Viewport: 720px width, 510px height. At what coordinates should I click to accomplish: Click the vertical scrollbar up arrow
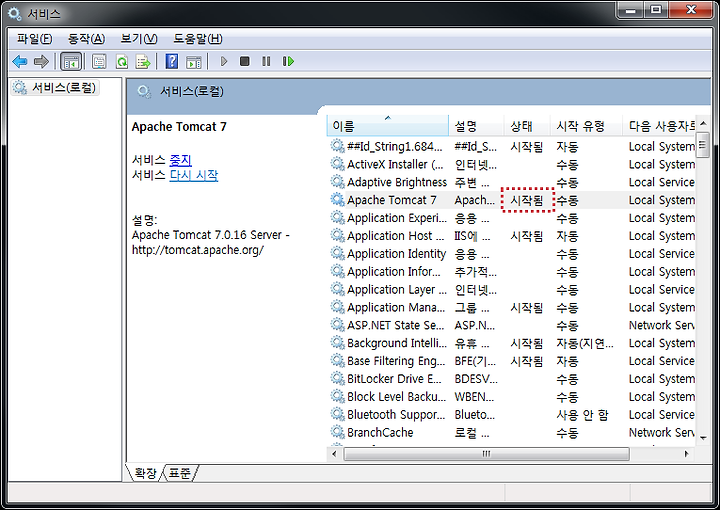[x=703, y=124]
